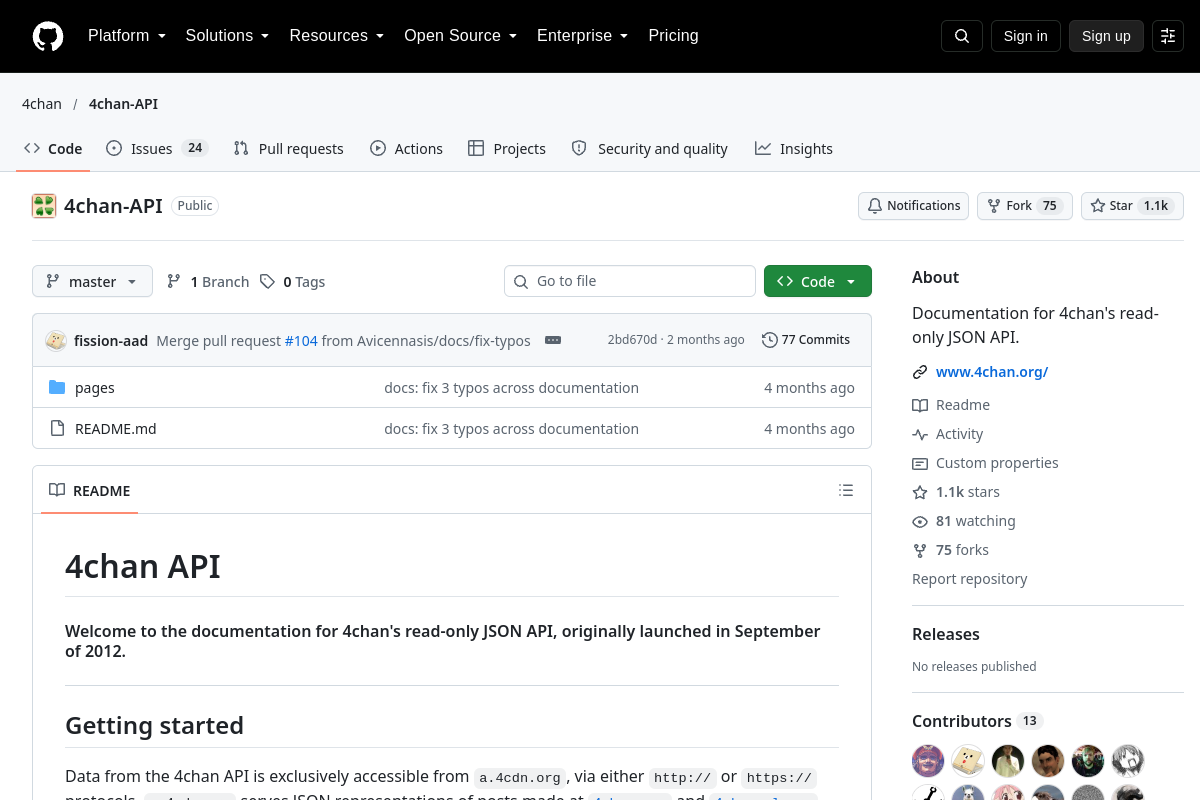This screenshot has width=1200, height=800.
Task: View the 0 Tags list
Action: (x=292, y=282)
